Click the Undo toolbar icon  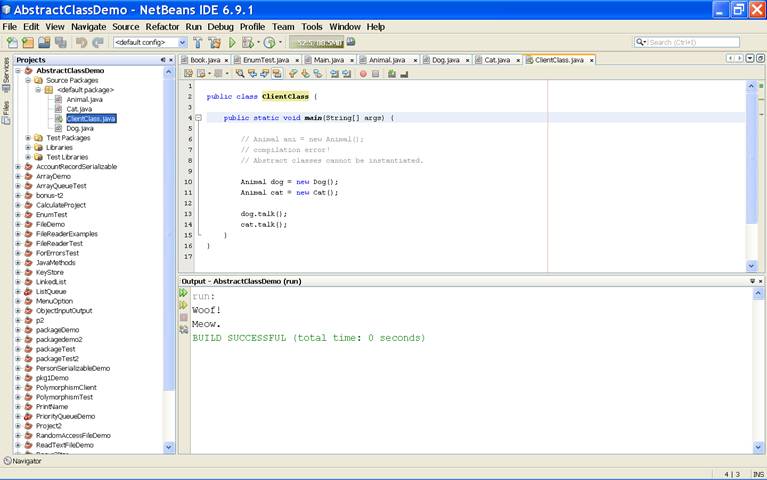click(82, 43)
